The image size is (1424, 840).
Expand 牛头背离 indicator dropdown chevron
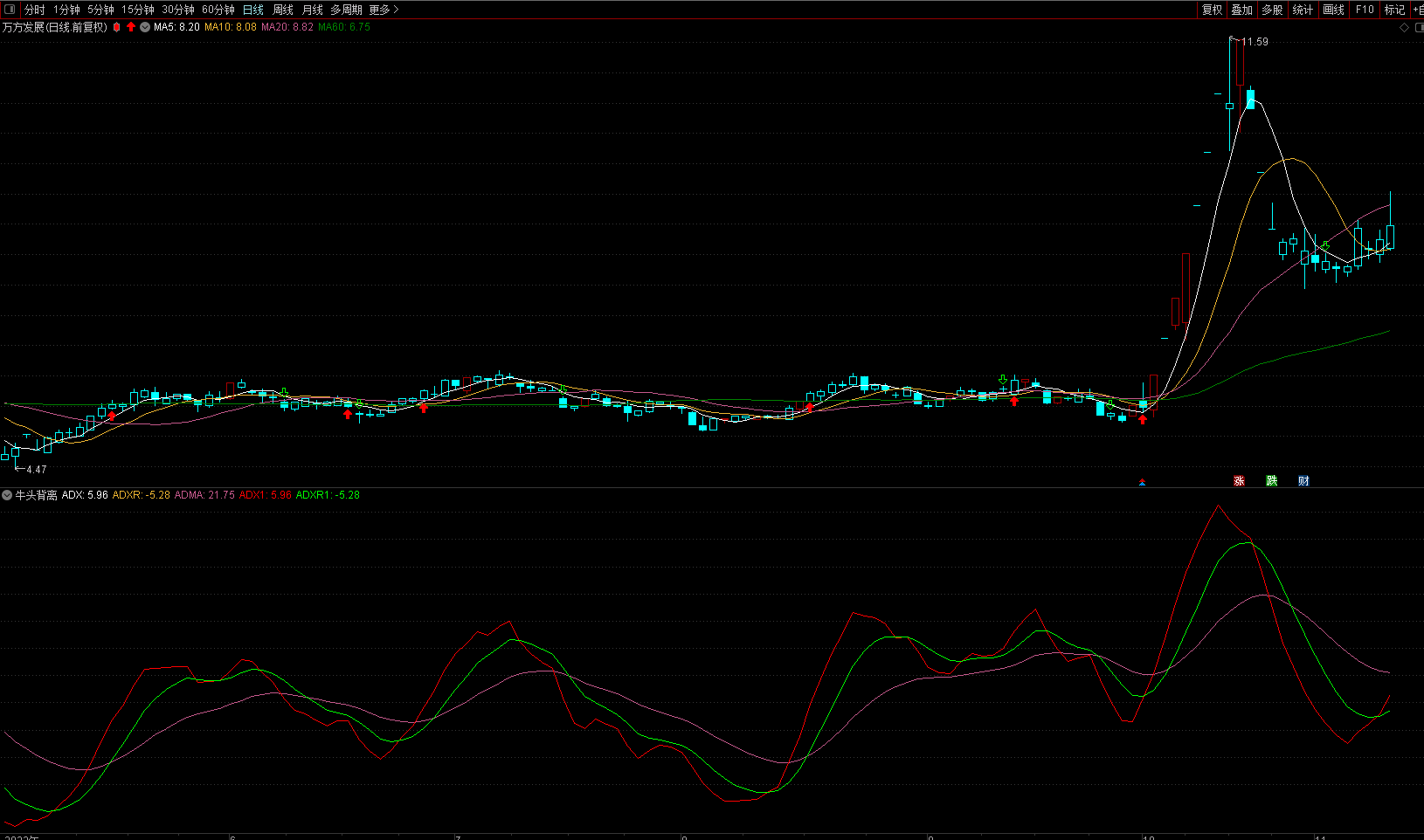7,495
